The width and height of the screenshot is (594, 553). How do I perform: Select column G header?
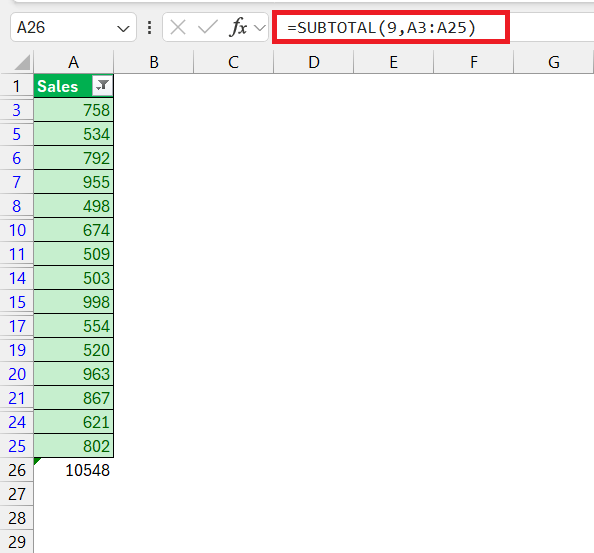click(x=553, y=62)
